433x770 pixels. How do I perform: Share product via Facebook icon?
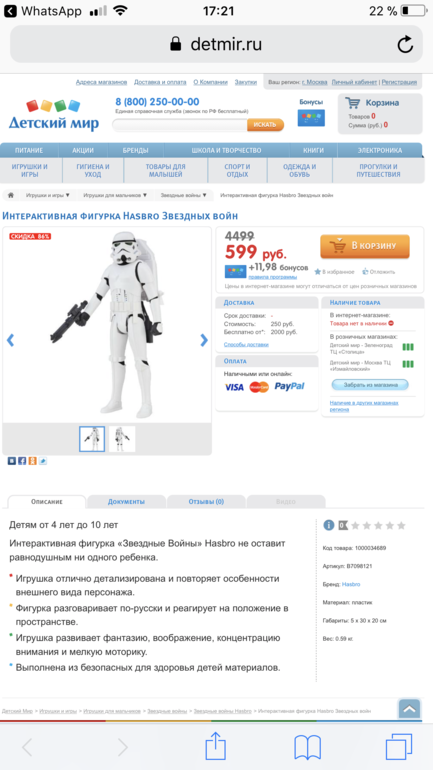(x=22, y=461)
